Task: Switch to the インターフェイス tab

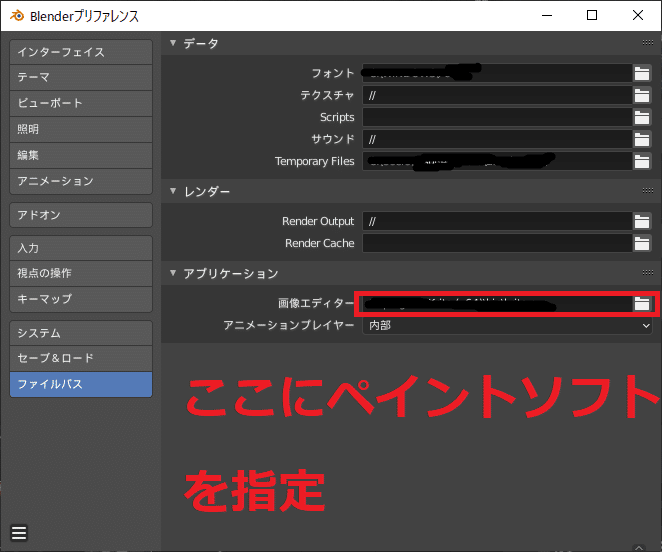Action: pos(81,52)
